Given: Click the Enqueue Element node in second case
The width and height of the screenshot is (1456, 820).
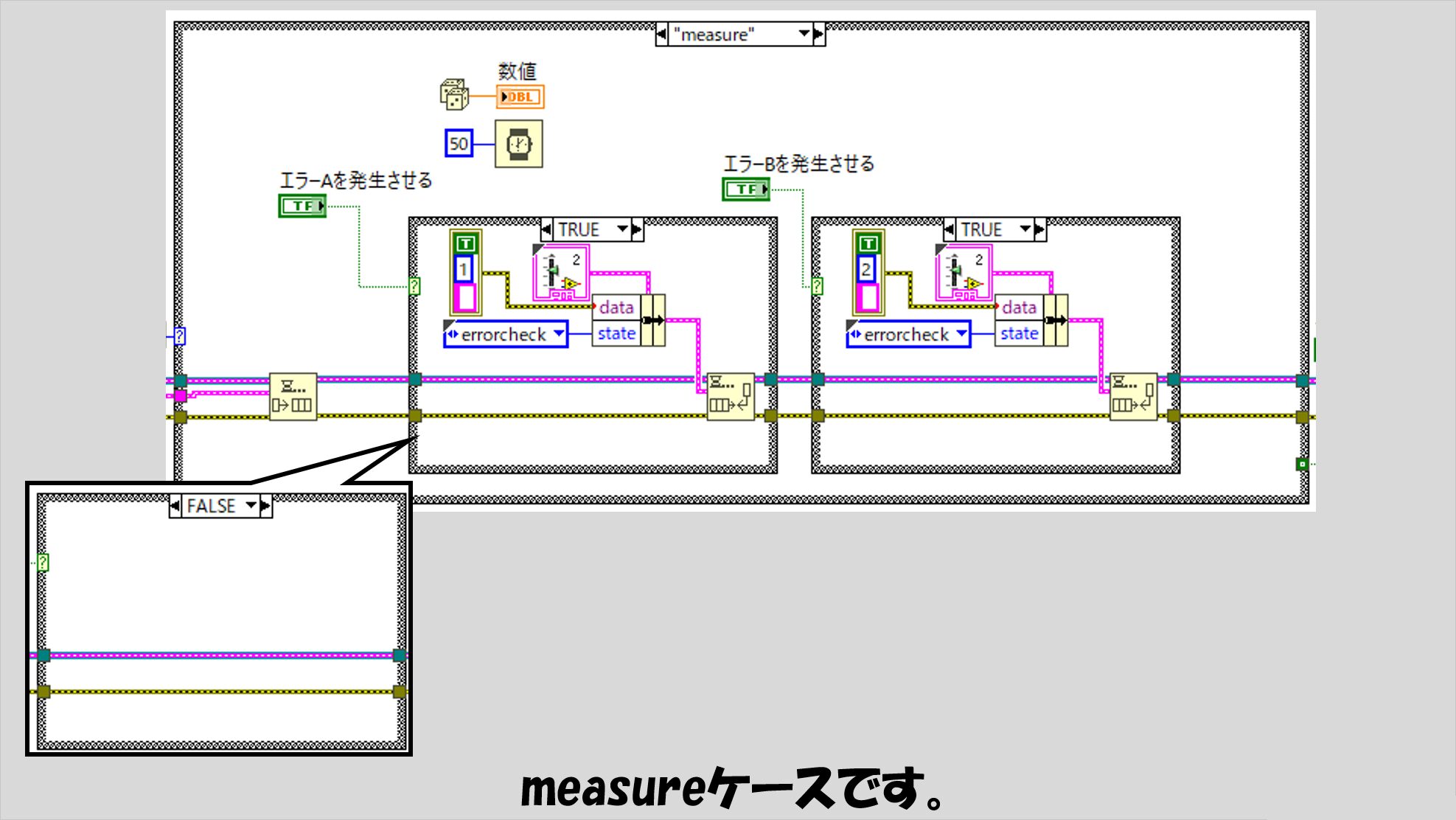Looking at the screenshot, I should coord(1133,397).
